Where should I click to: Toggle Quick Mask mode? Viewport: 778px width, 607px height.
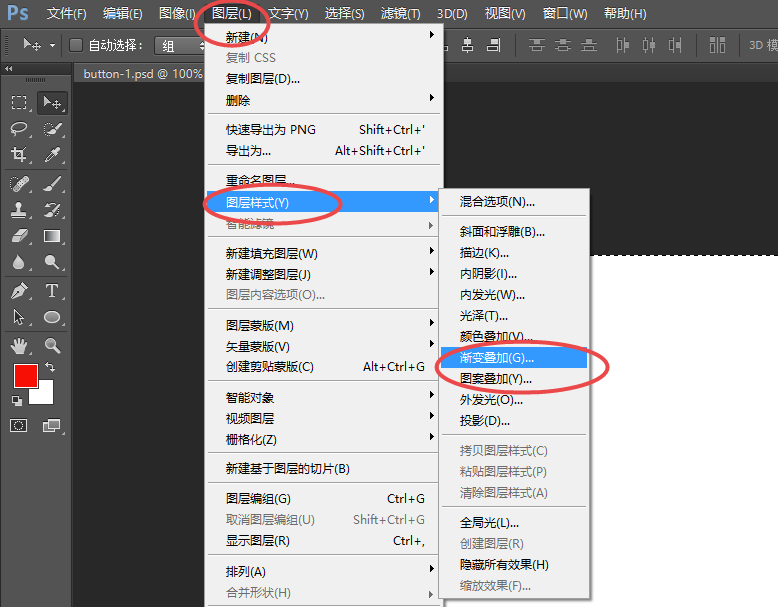19,425
